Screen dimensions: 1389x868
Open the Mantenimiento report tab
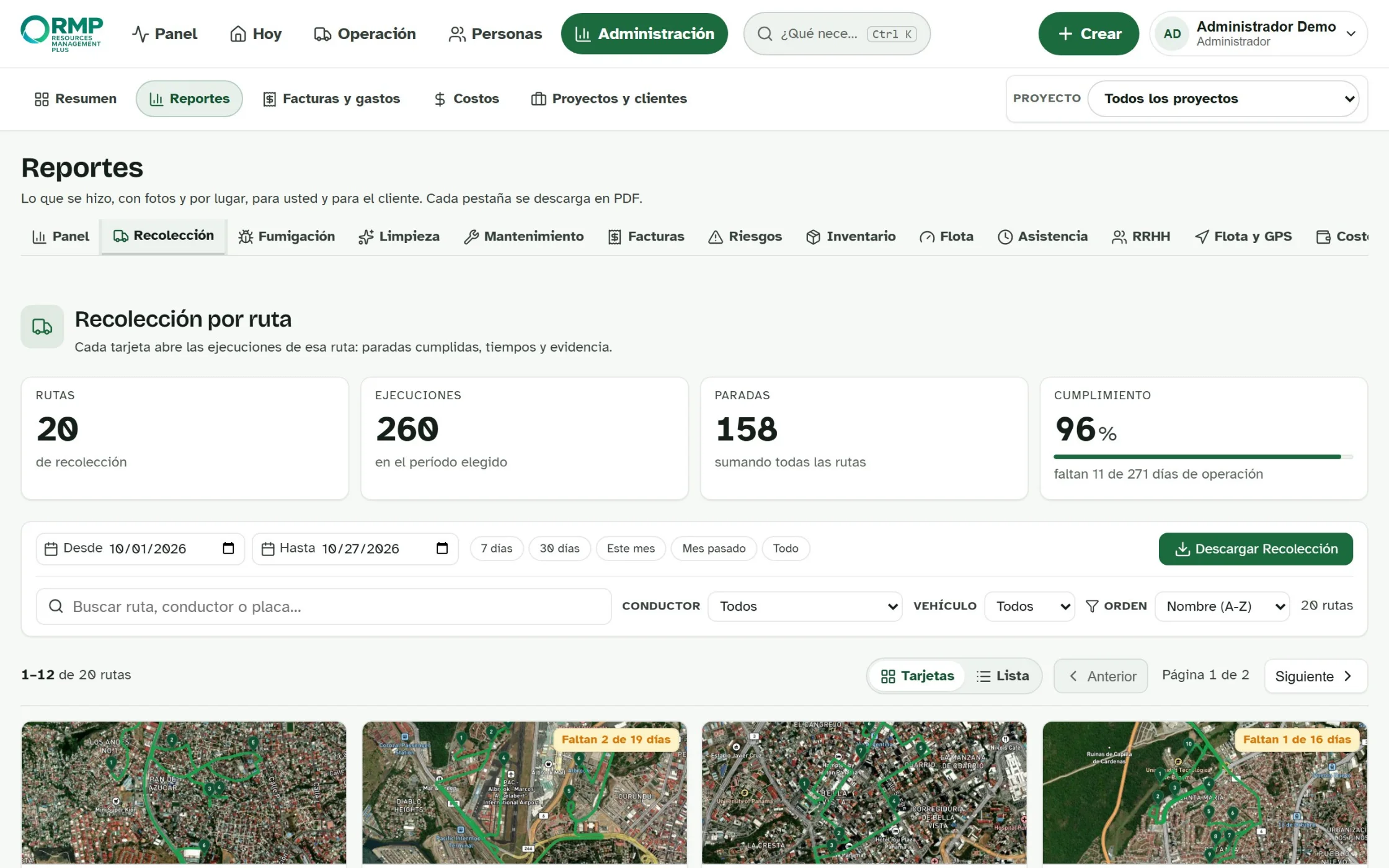tap(524, 236)
